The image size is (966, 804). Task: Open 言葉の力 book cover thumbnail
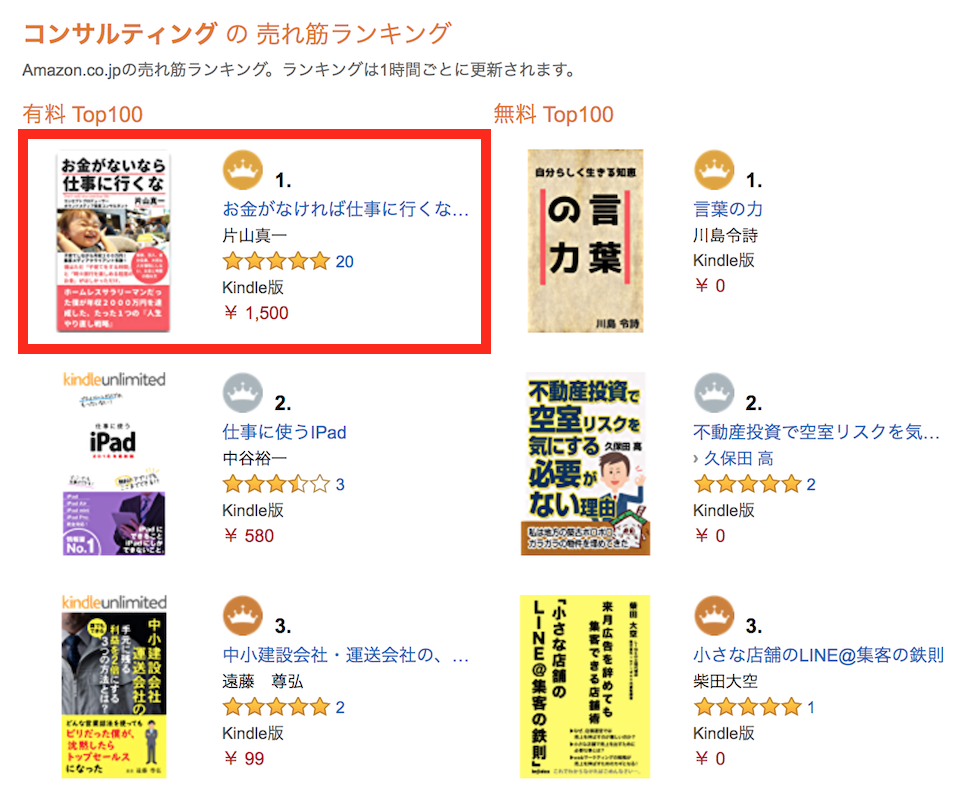click(x=585, y=241)
